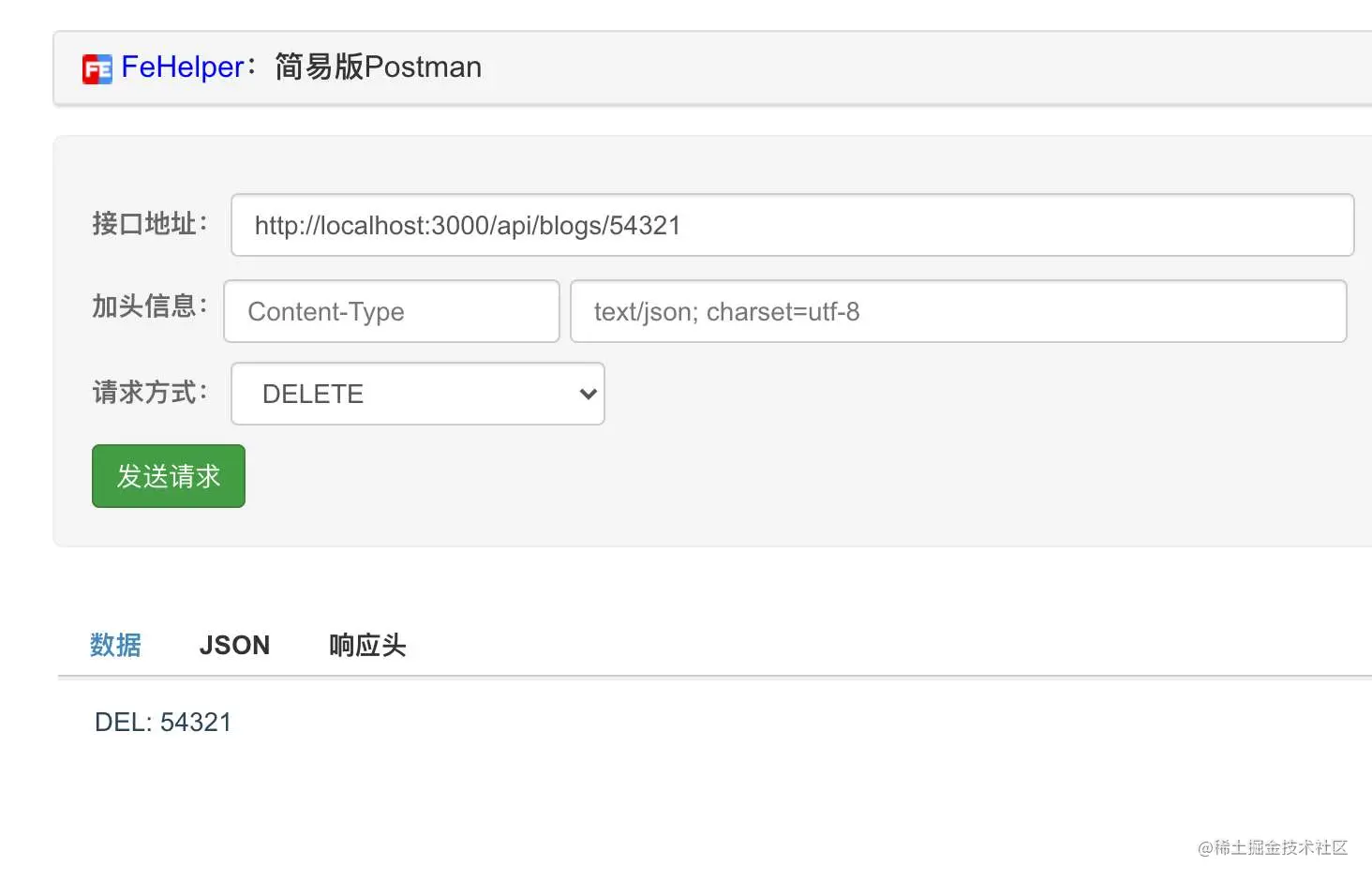Focus the 接口地址 URL input field
This screenshot has width=1372, height=881.
(792, 225)
